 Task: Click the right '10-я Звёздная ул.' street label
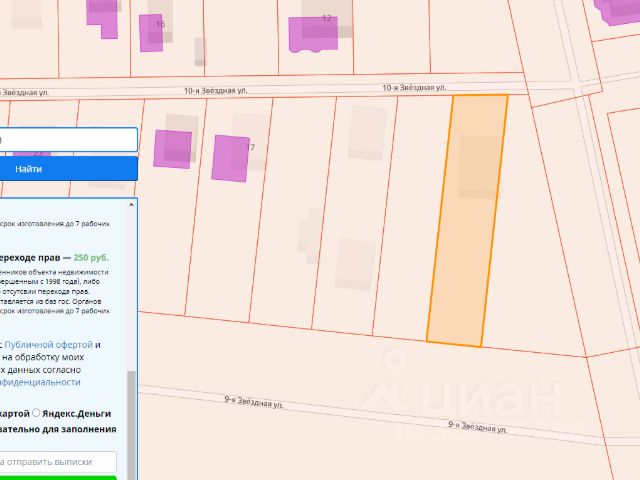pyautogui.click(x=414, y=88)
